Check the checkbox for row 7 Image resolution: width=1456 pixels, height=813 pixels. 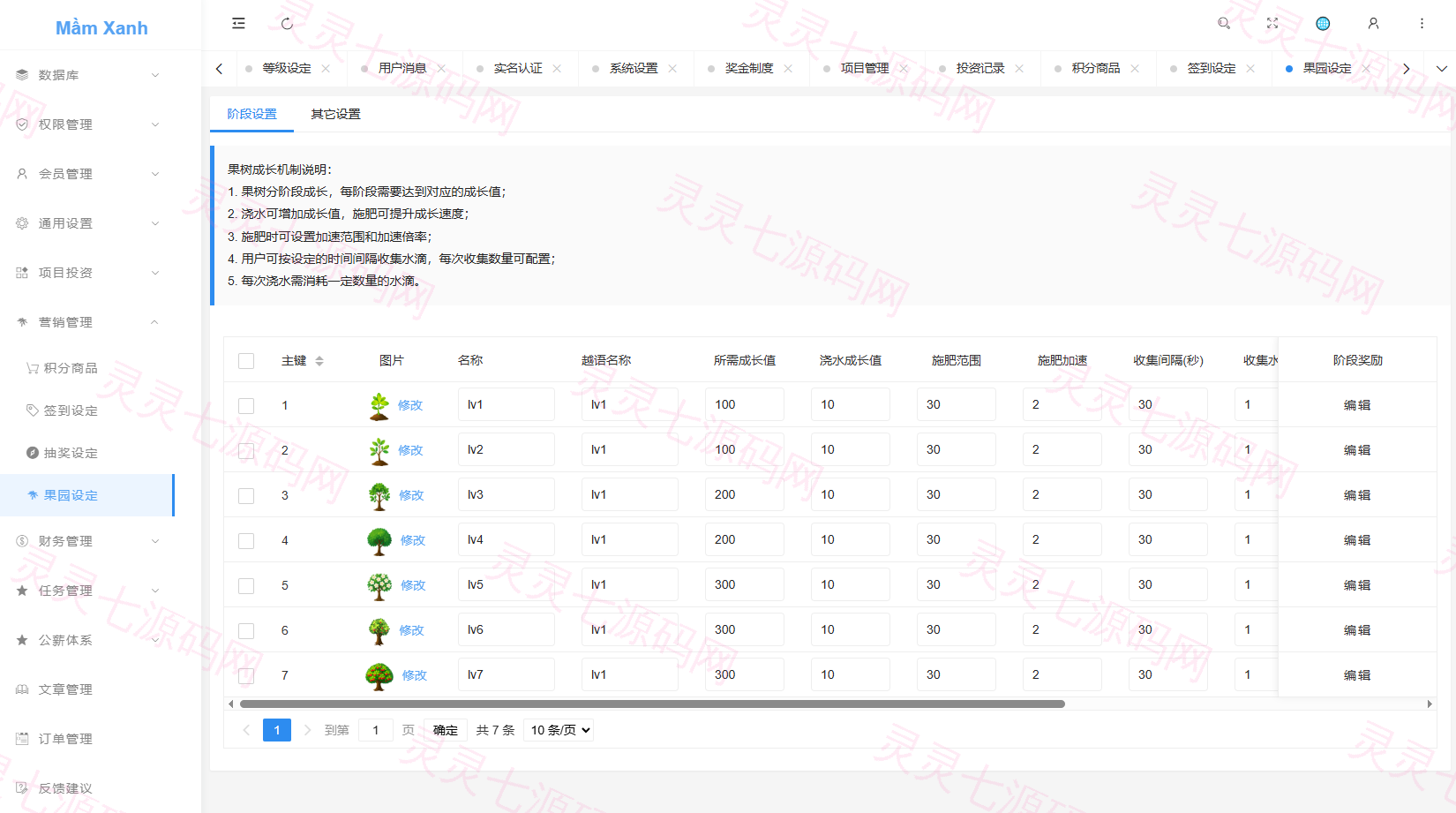tap(246, 676)
